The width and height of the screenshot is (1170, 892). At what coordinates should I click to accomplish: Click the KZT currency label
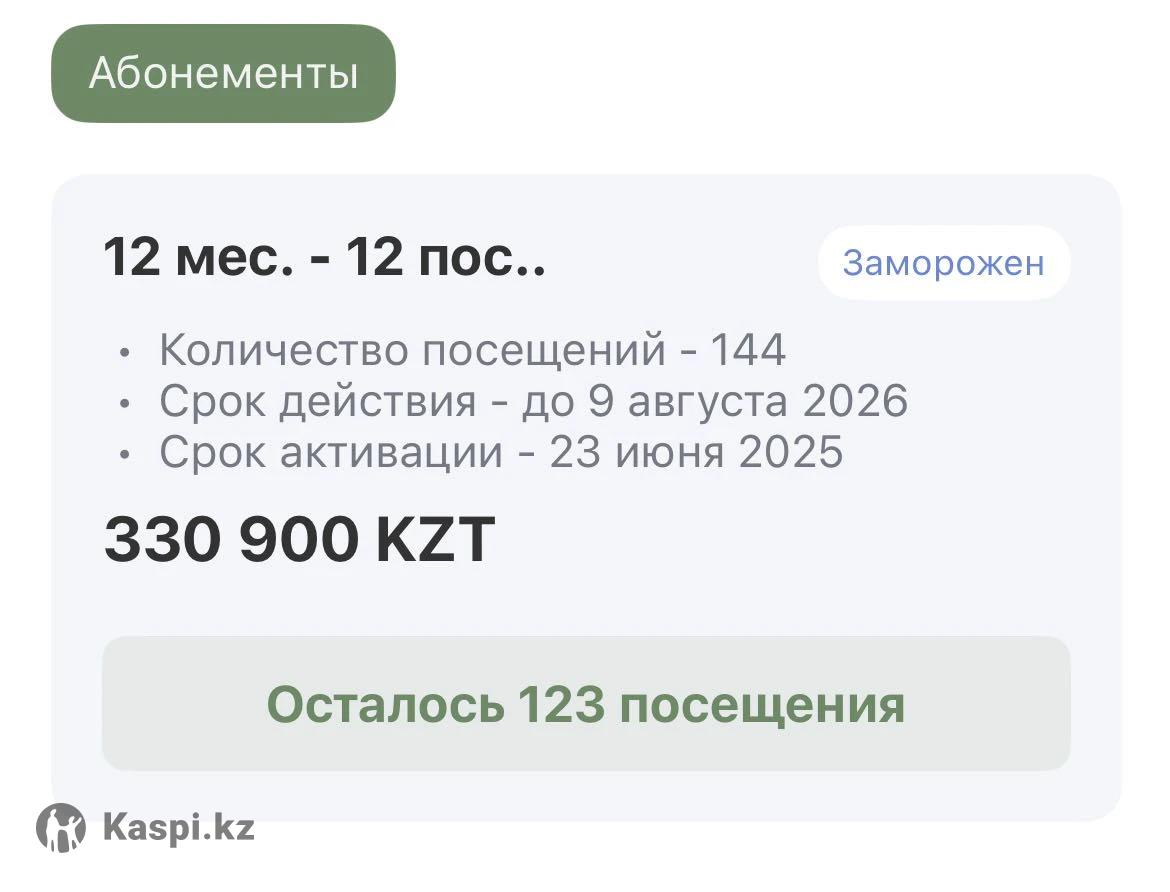[x=435, y=541]
